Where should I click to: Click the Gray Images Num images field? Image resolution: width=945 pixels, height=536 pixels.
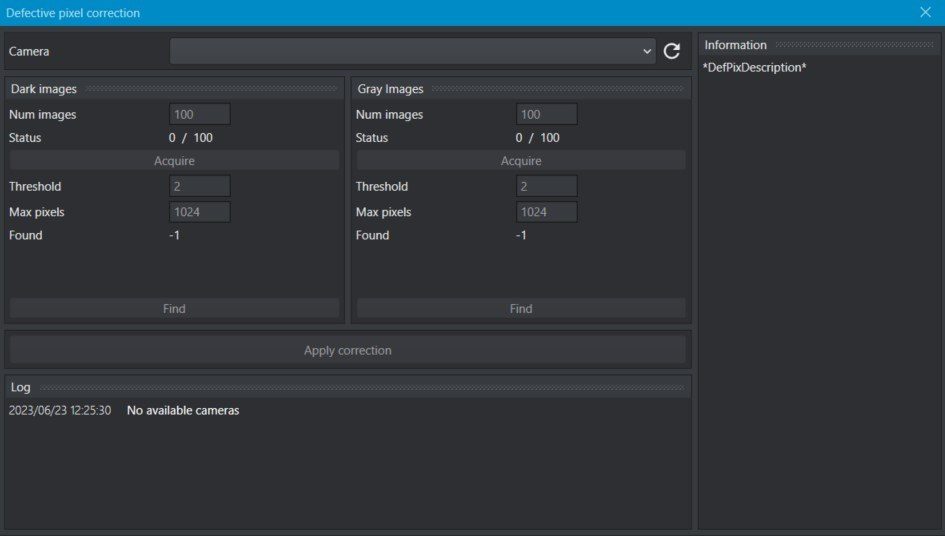(x=547, y=115)
